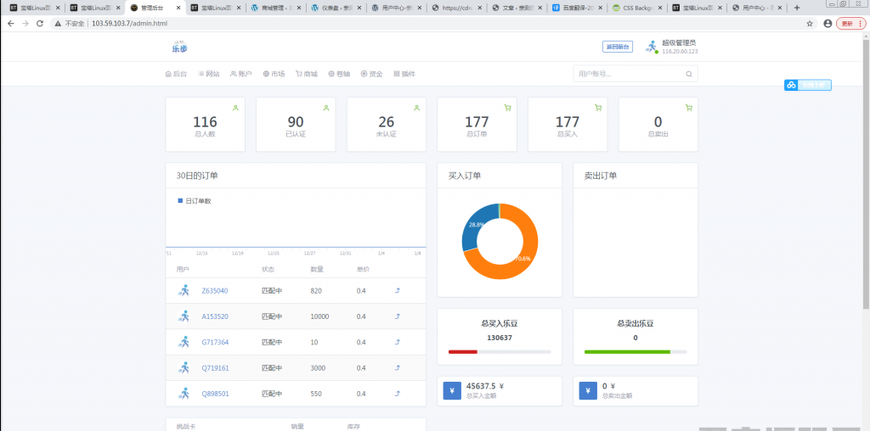Focus the 用户账号 search input field
The image size is (870, 431).
628,74
